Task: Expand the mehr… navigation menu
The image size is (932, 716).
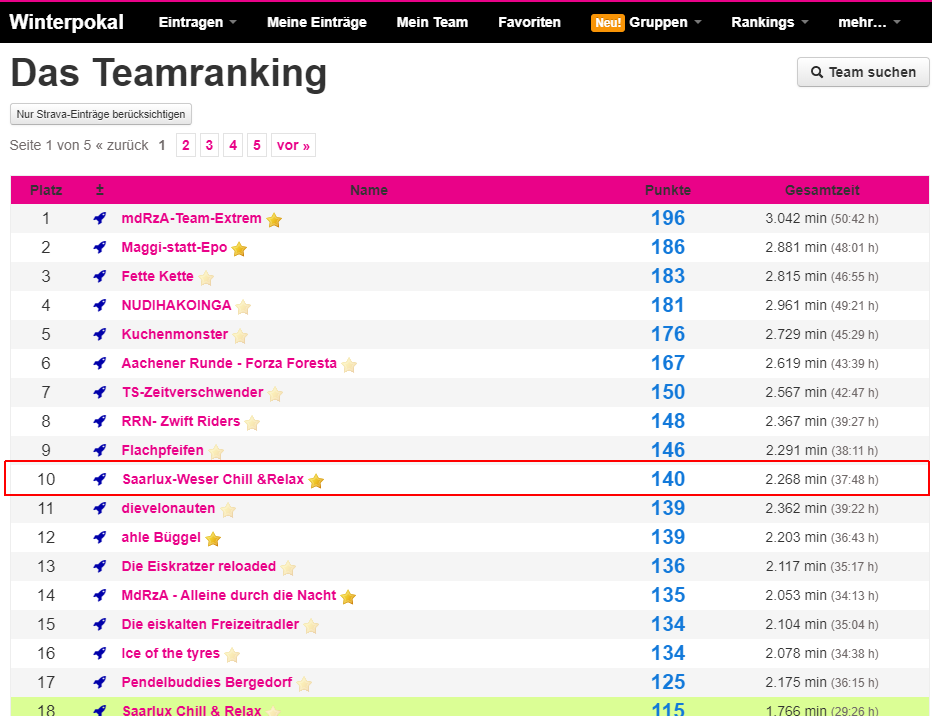Action: (868, 22)
